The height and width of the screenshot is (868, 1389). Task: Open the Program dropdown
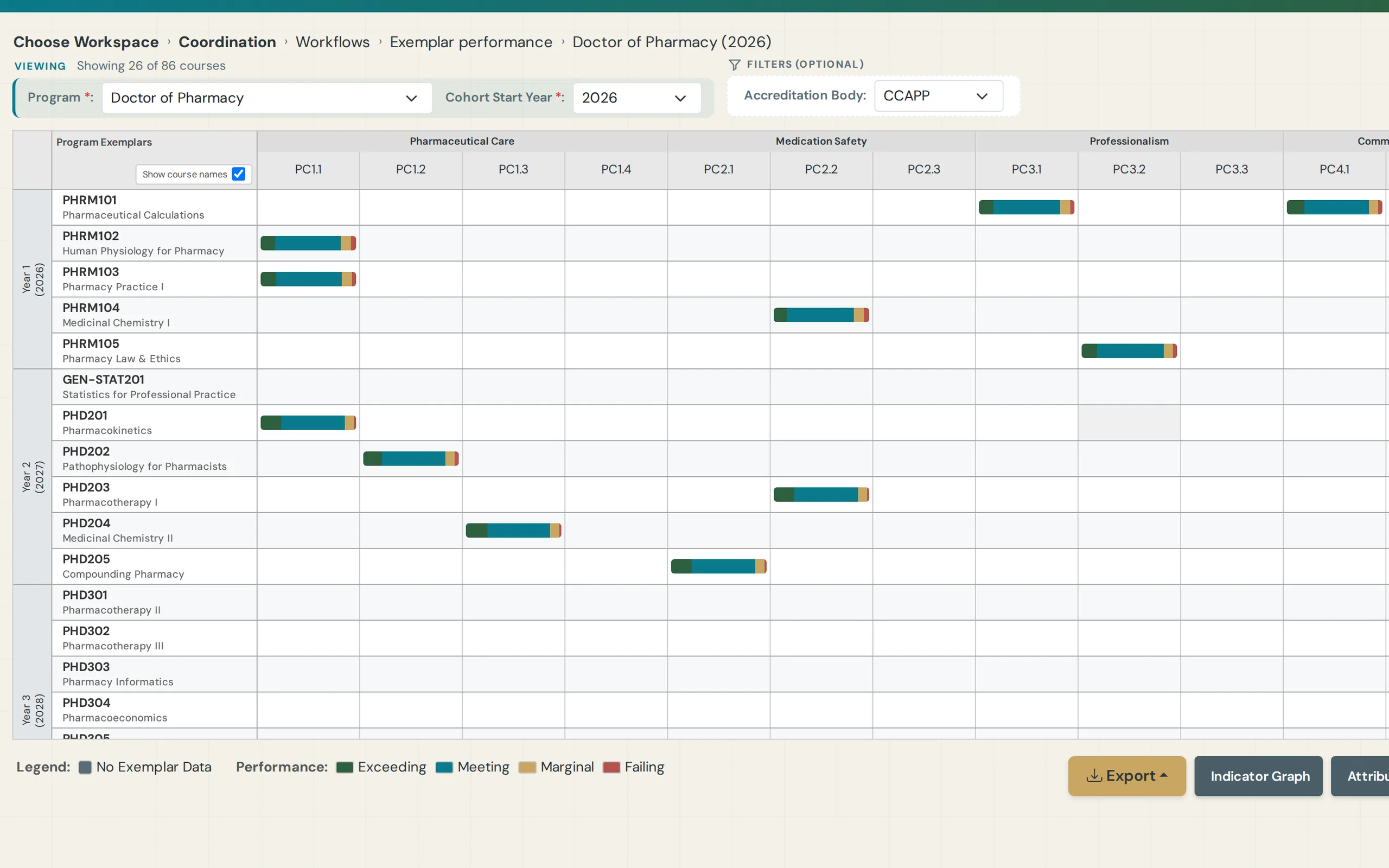pyautogui.click(x=267, y=98)
